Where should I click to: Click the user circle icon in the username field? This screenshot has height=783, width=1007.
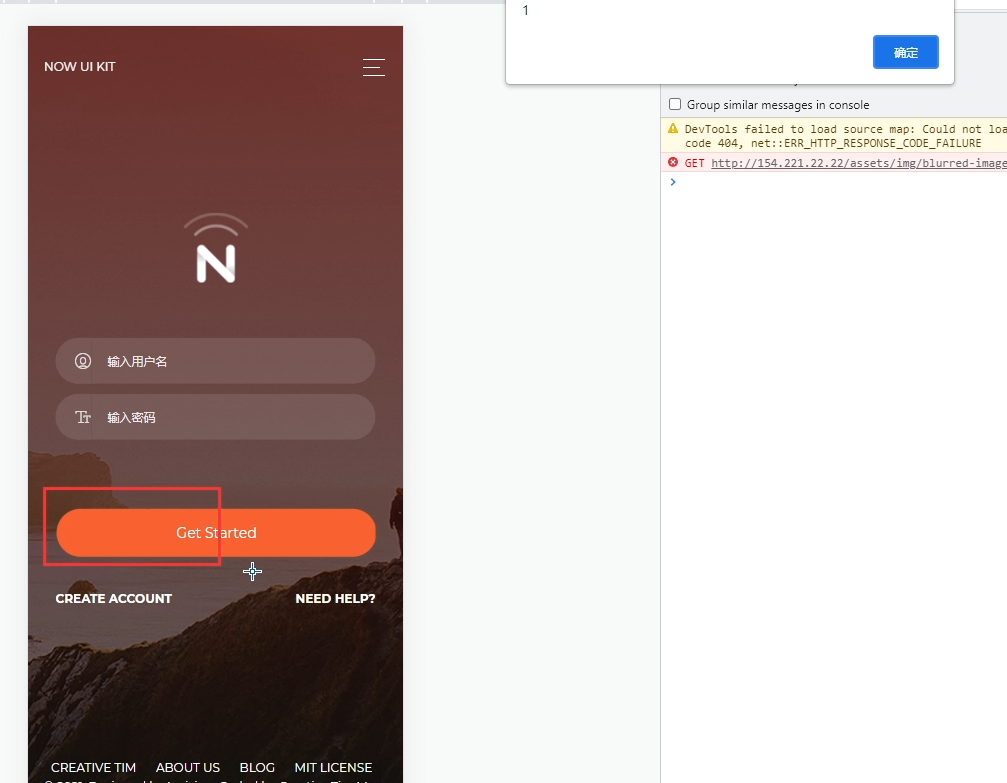pos(83,361)
